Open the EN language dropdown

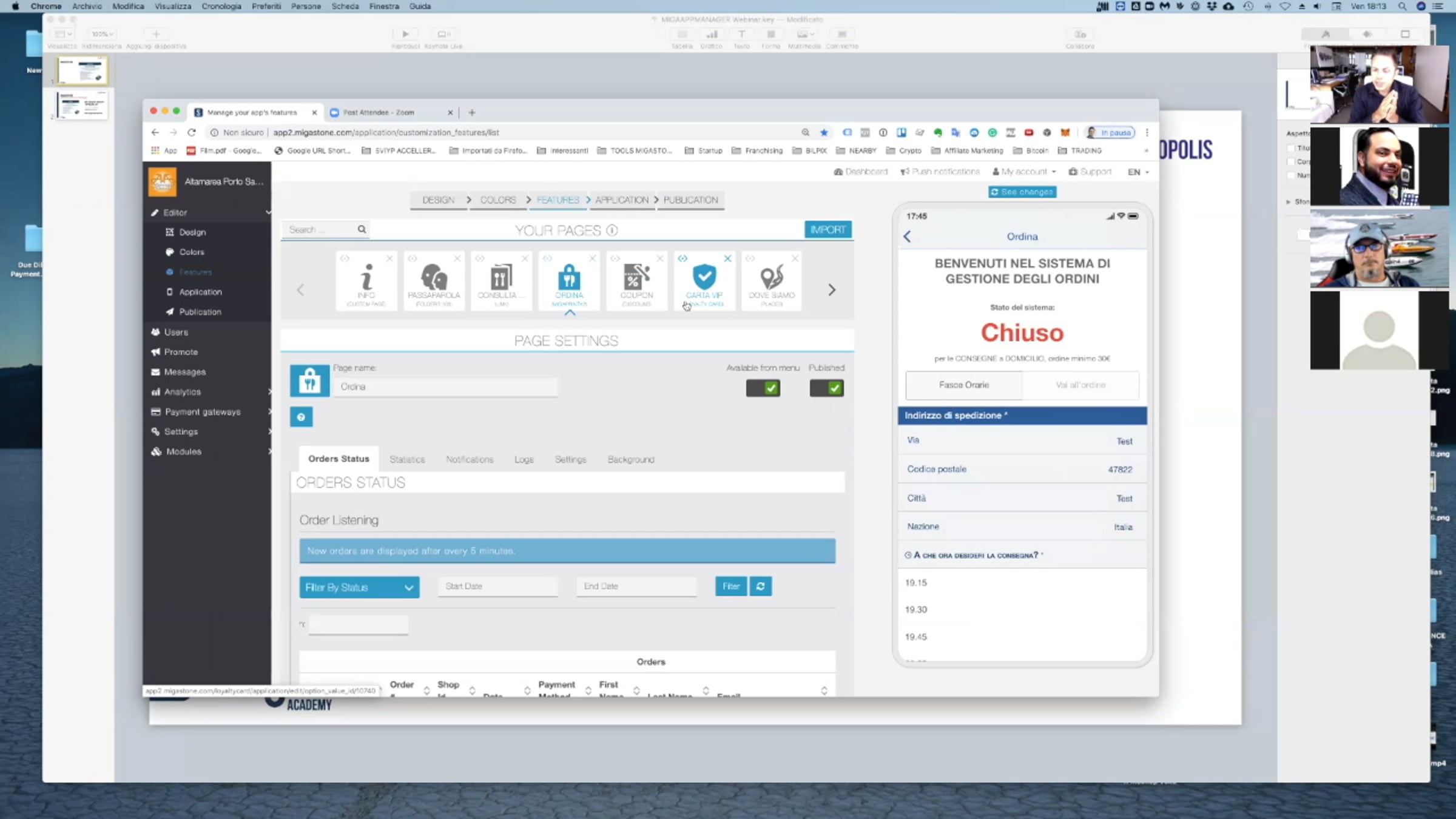click(x=1138, y=172)
